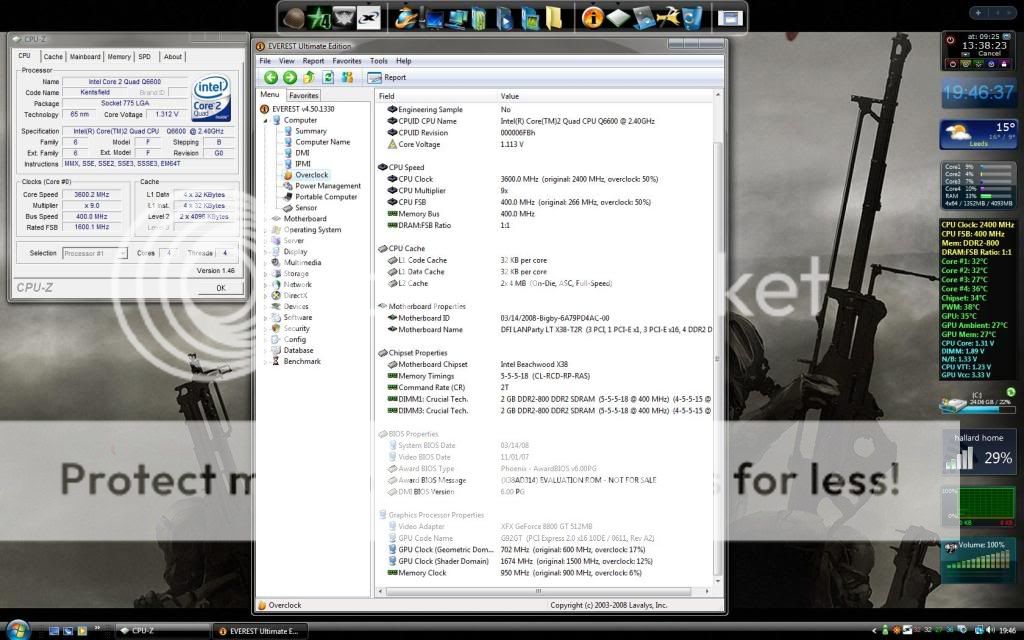This screenshot has height=640, width=1024.
Task: Collapse the Computer tree node
Action: pyautogui.click(x=266, y=121)
